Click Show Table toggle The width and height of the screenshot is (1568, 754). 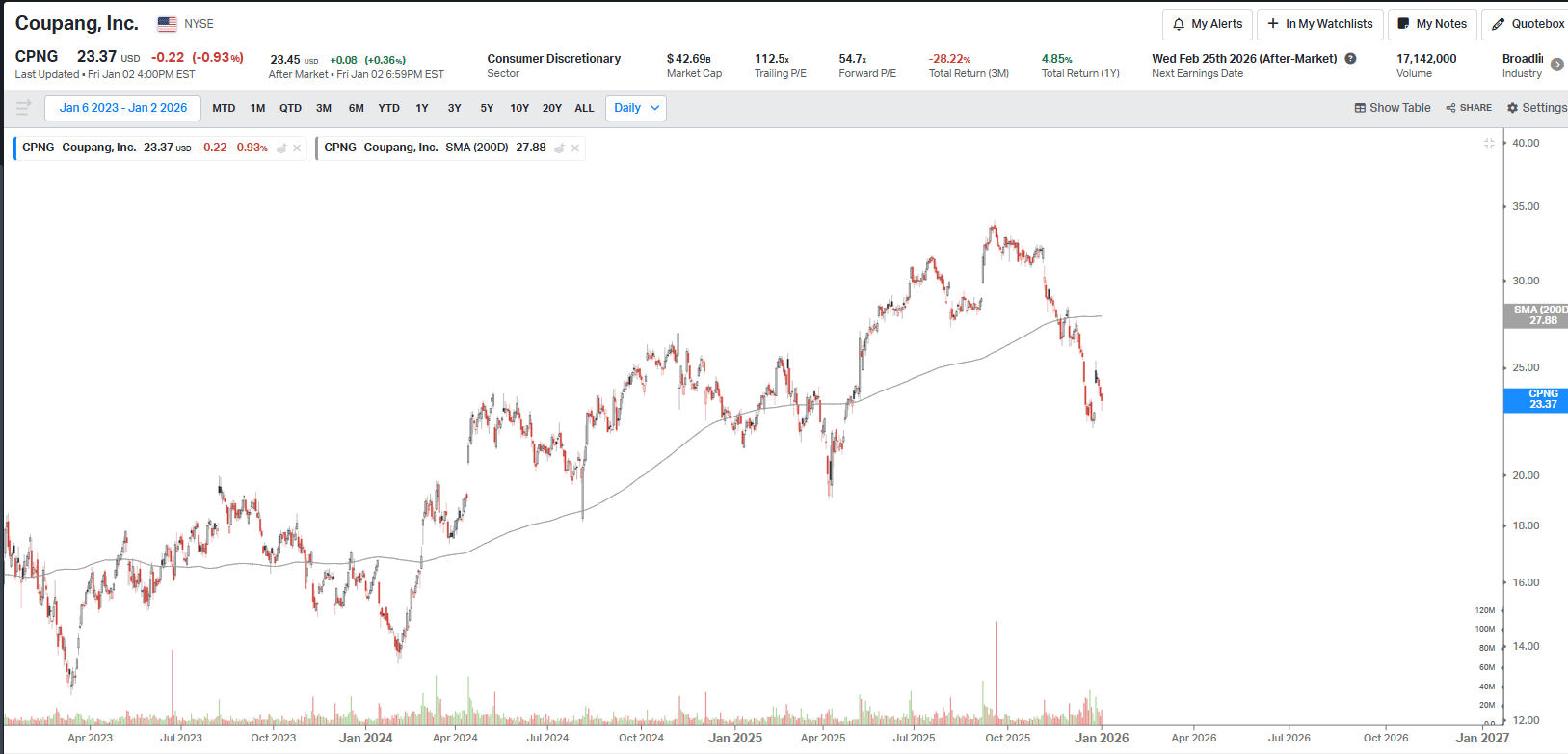1393,108
